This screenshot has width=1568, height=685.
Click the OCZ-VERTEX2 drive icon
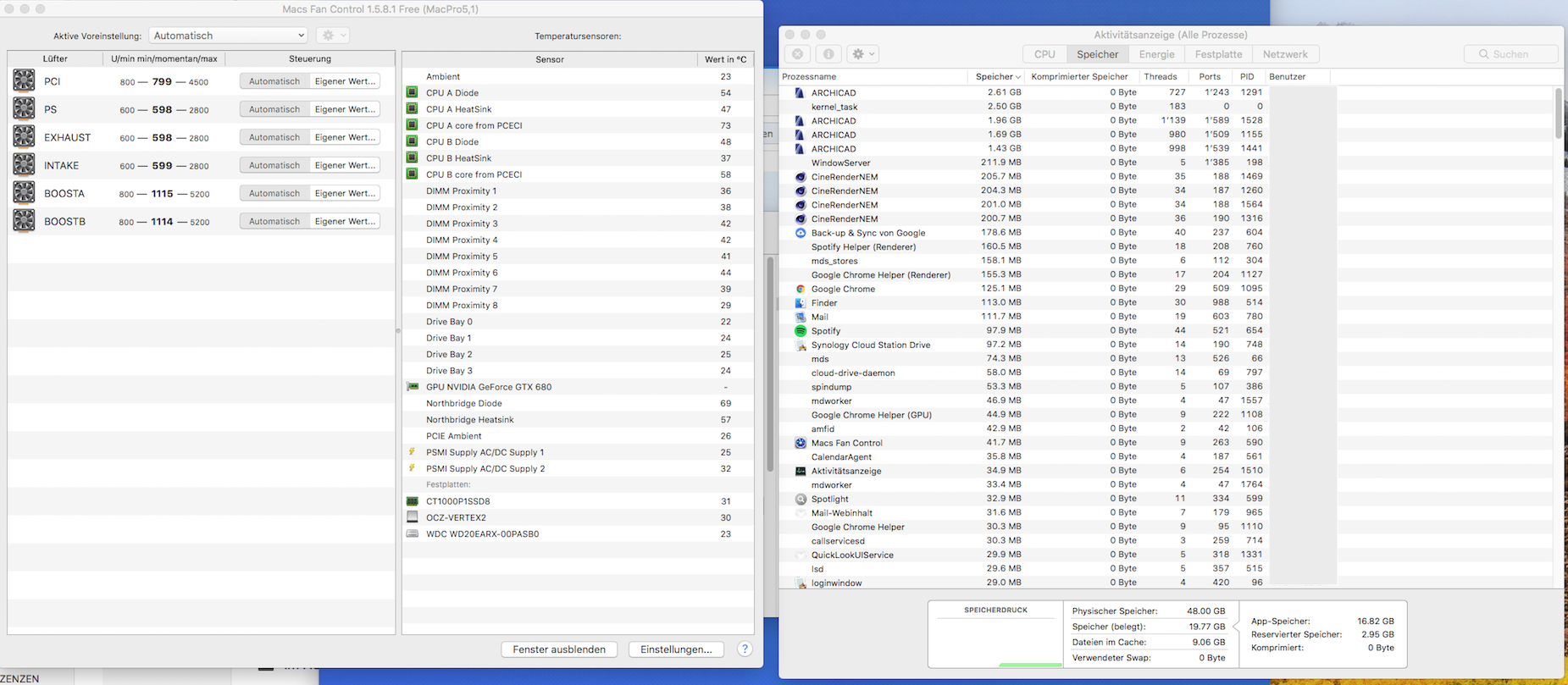tap(413, 517)
